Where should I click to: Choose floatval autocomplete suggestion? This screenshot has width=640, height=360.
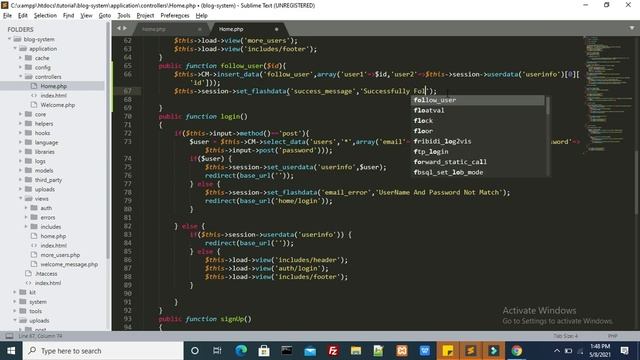coord(478,110)
